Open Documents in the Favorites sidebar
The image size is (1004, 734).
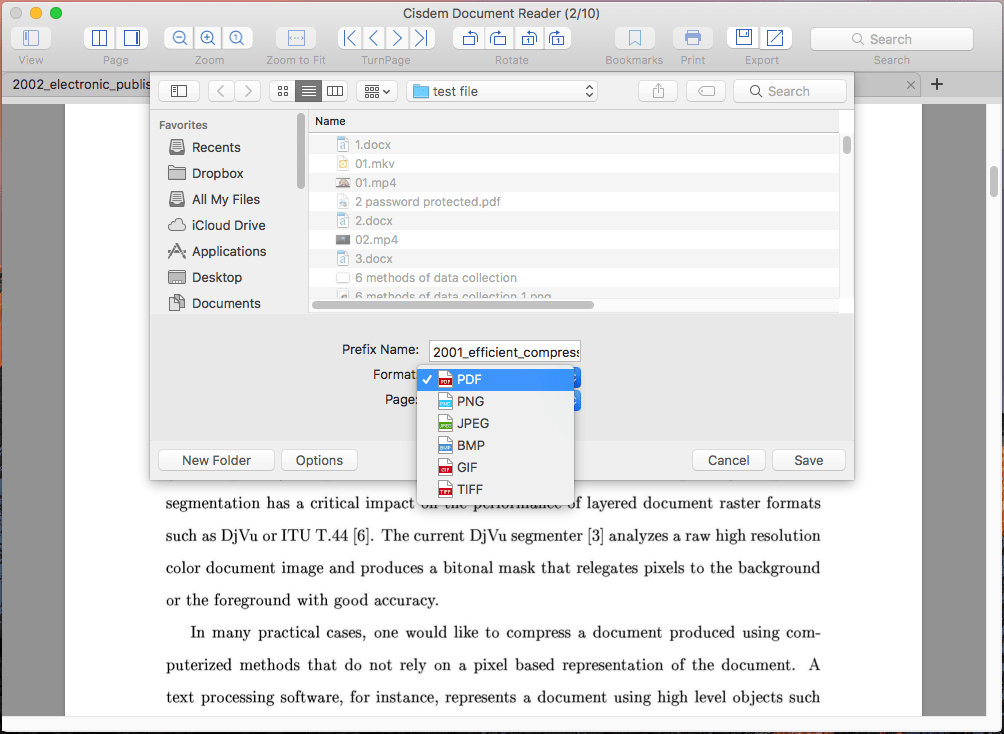[213, 303]
